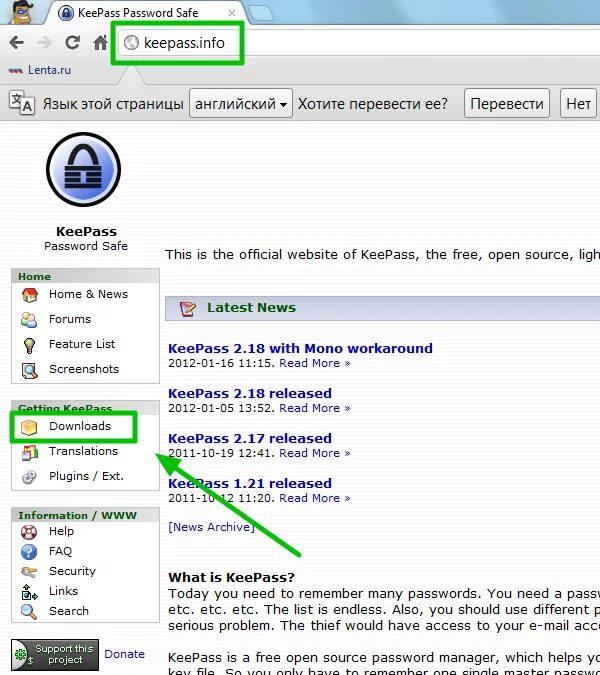
Task: Open the Downloads link
Action: click(80, 426)
